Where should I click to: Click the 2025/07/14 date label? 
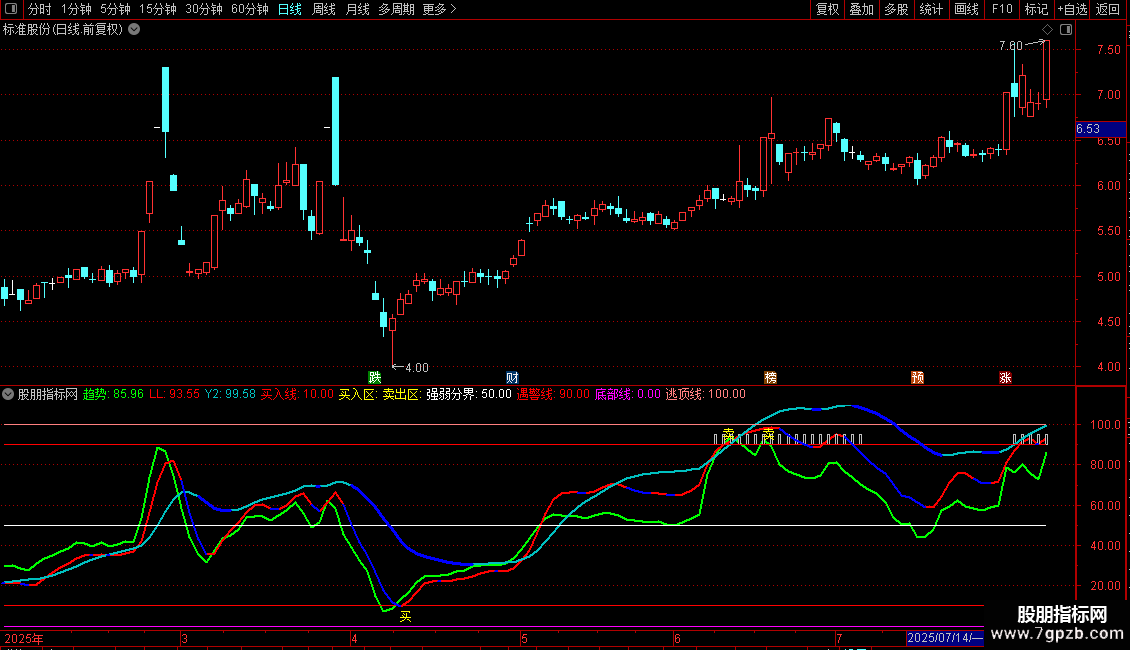click(x=944, y=638)
